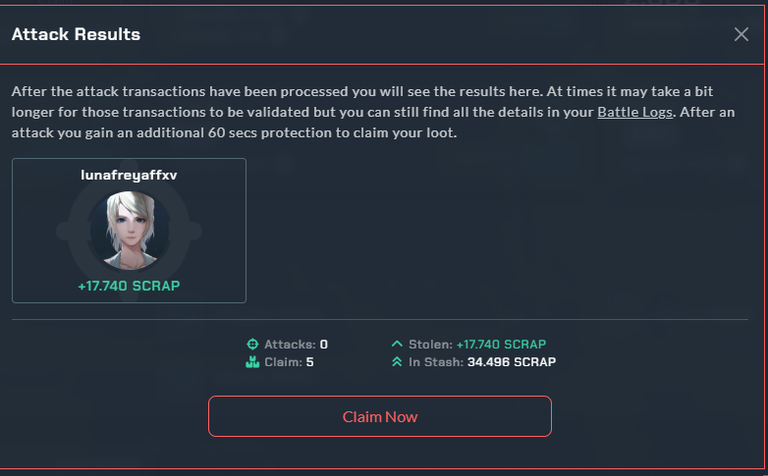
Task: Click the Claim label in the stats
Action: tap(283, 362)
